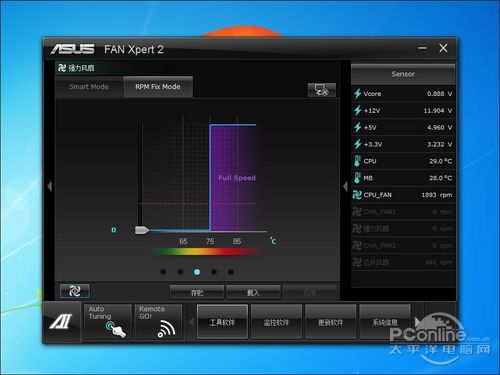Viewport: 500px width, 375px height.
Task: Collapse the Sensor panel using its arrow
Action: (345, 186)
